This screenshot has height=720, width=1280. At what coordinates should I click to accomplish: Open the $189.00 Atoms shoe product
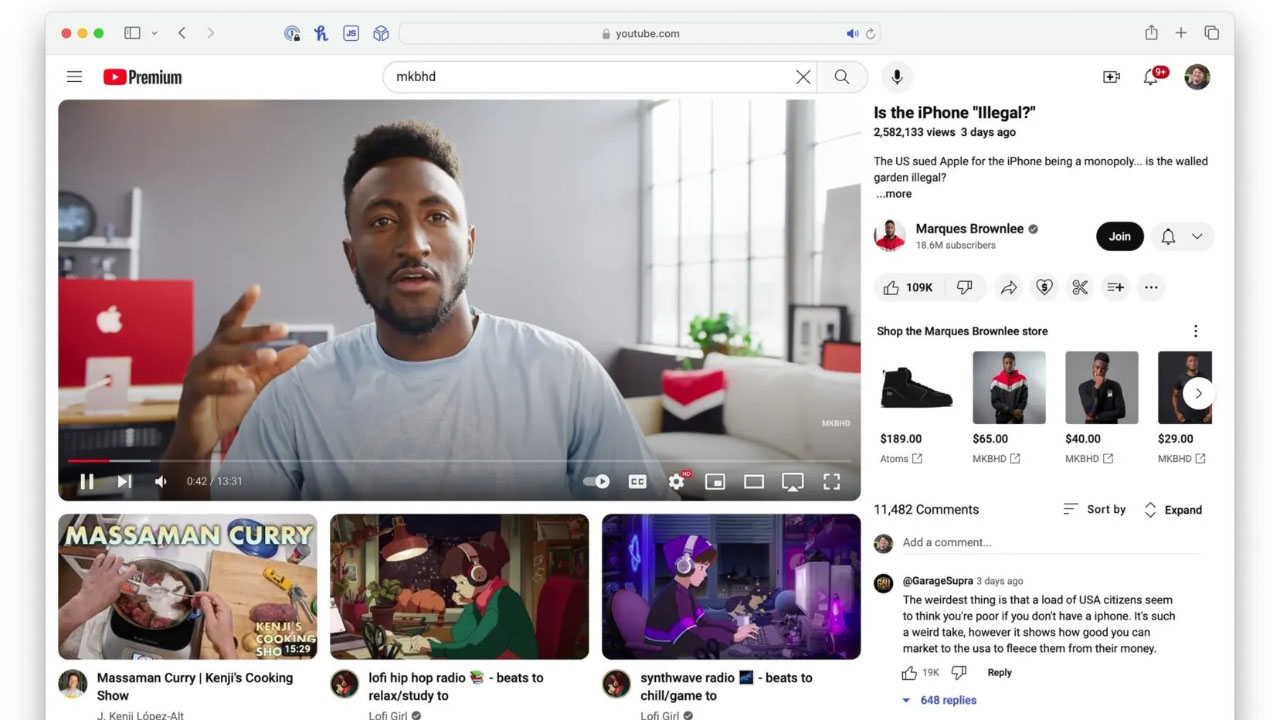pos(917,387)
